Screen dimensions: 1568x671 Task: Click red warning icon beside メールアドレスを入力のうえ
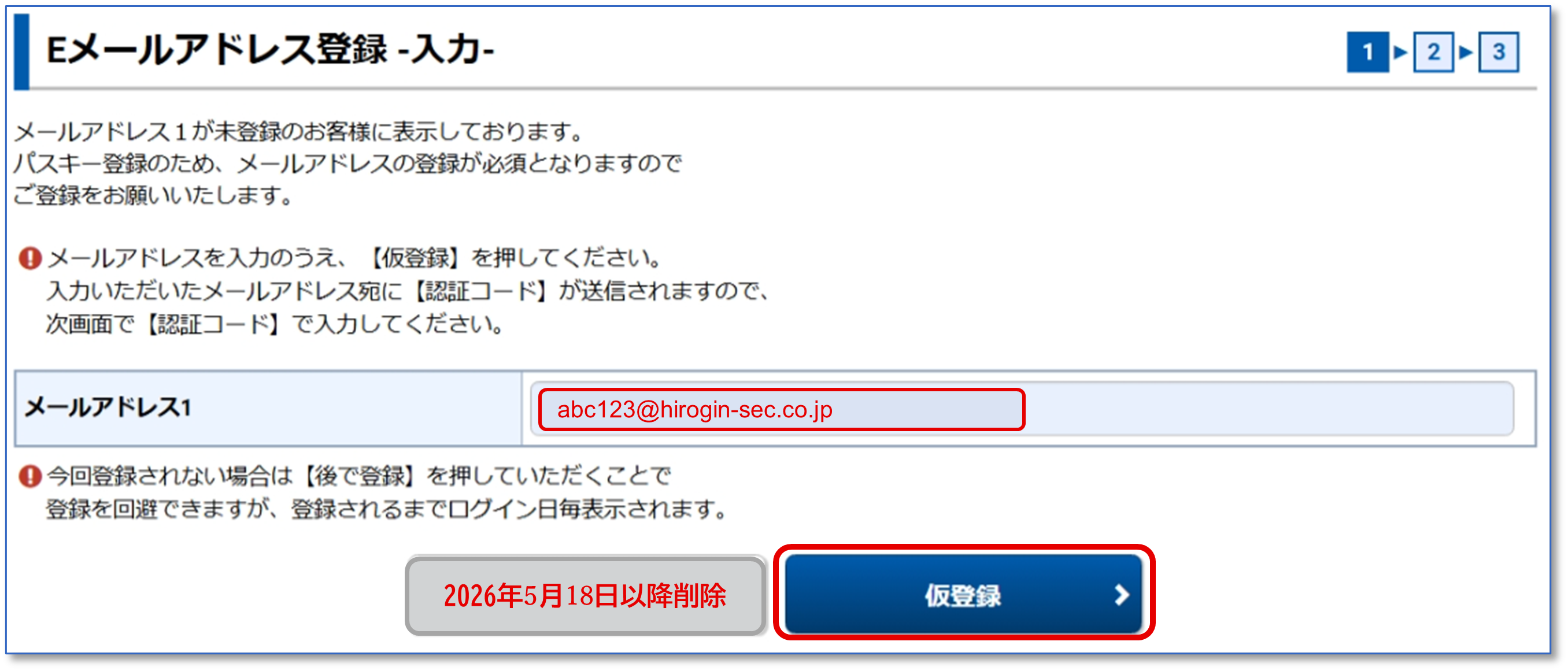click(30, 258)
